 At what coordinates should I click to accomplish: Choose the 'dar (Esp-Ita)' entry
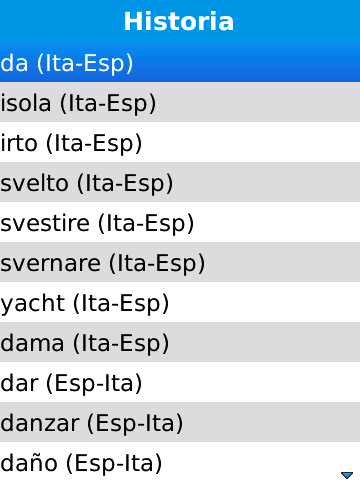180,382
